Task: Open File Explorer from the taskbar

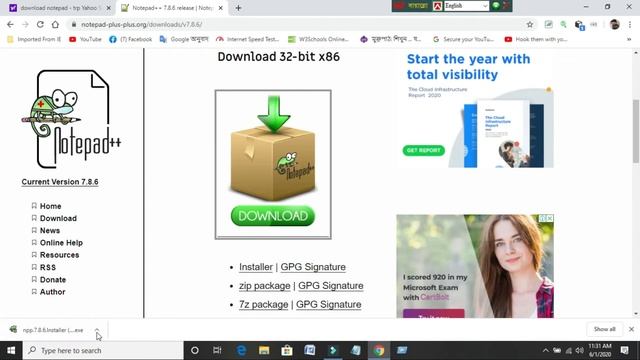Action: pos(264,350)
